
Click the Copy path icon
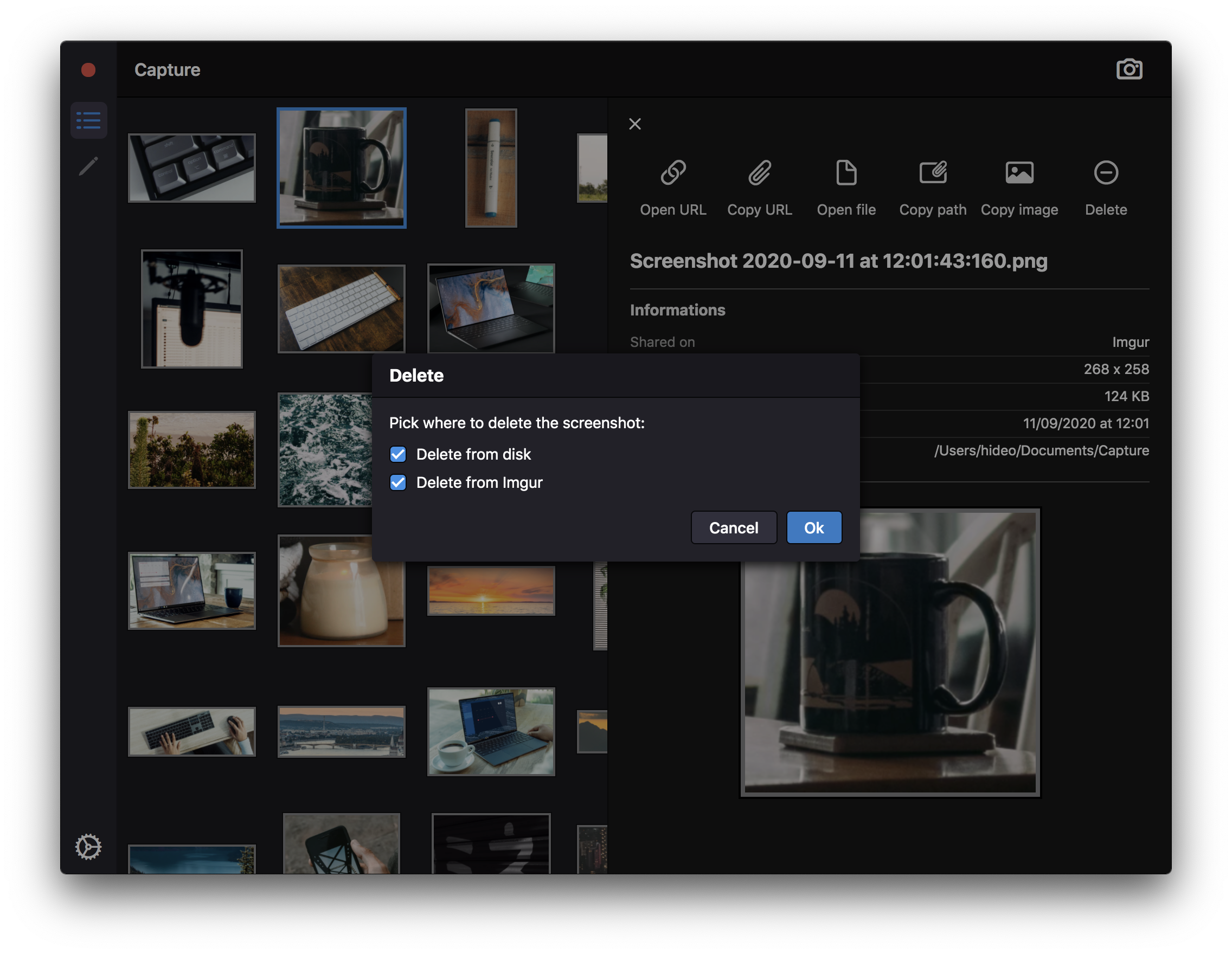933,173
